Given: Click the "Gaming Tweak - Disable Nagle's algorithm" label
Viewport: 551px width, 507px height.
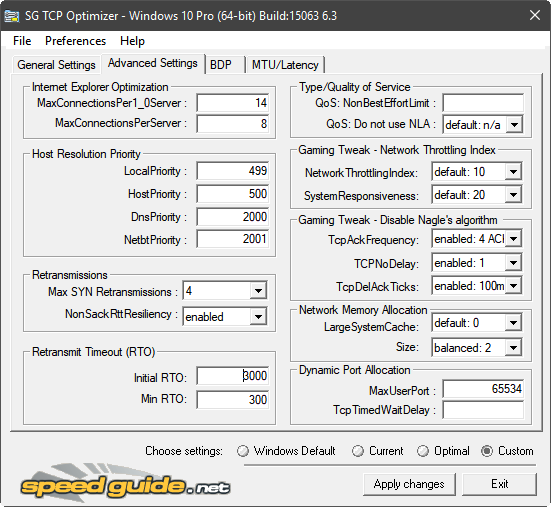Looking at the screenshot, I should tap(398, 220).
